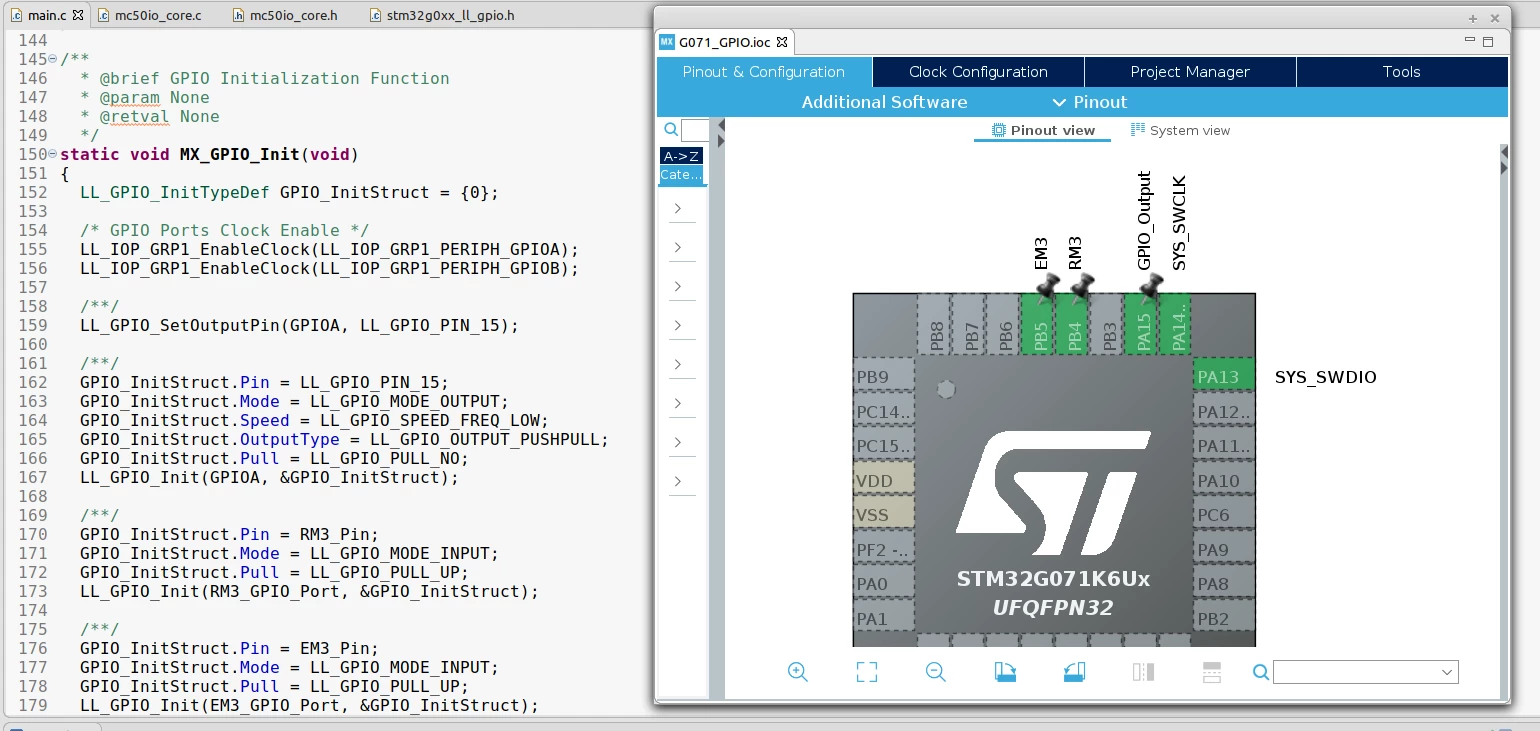Rotate the chip clockwise
The image size is (1540, 731).
[x=1005, y=672]
